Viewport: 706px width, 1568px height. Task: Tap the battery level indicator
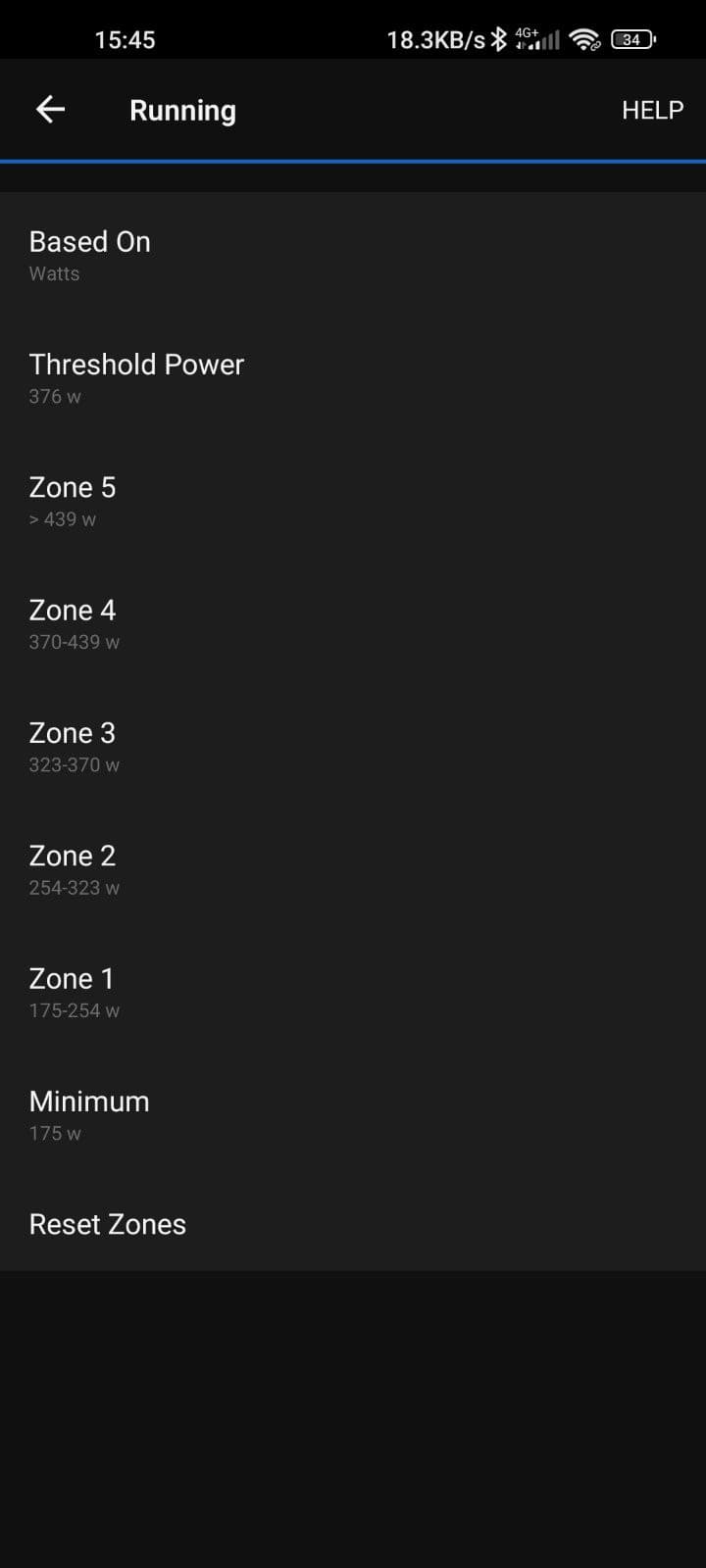point(633,39)
